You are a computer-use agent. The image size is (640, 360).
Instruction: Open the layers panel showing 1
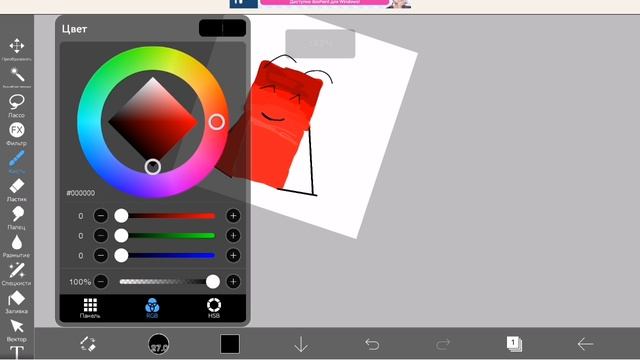pos(514,344)
